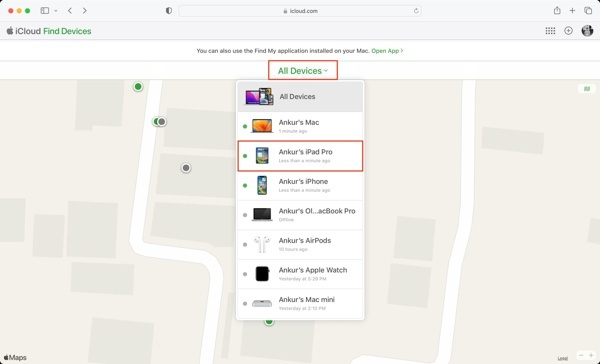Select Ankur's Apple Watch in device list
600x364 pixels.
point(300,274)
